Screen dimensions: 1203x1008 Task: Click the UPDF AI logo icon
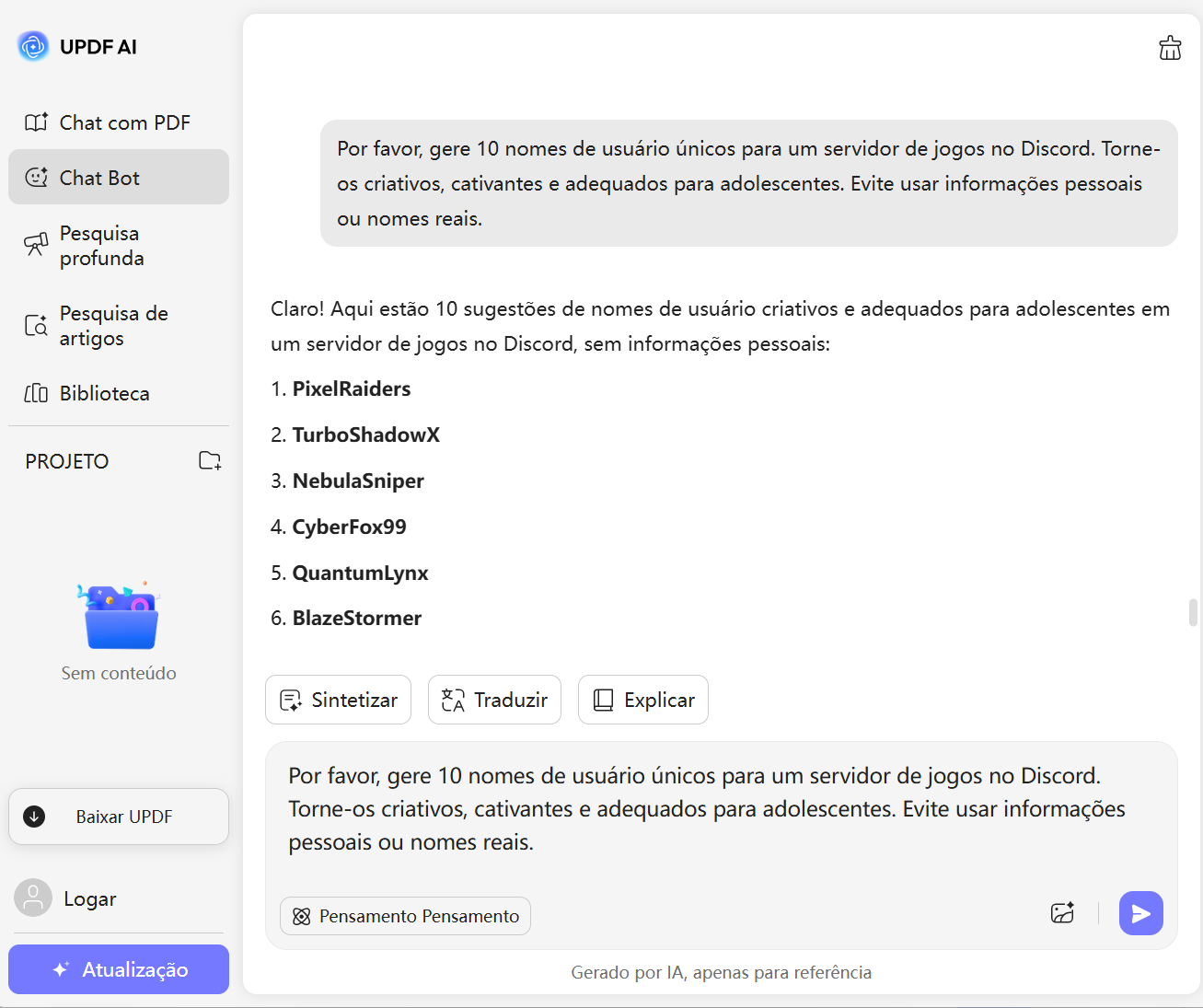coord(33,46)
